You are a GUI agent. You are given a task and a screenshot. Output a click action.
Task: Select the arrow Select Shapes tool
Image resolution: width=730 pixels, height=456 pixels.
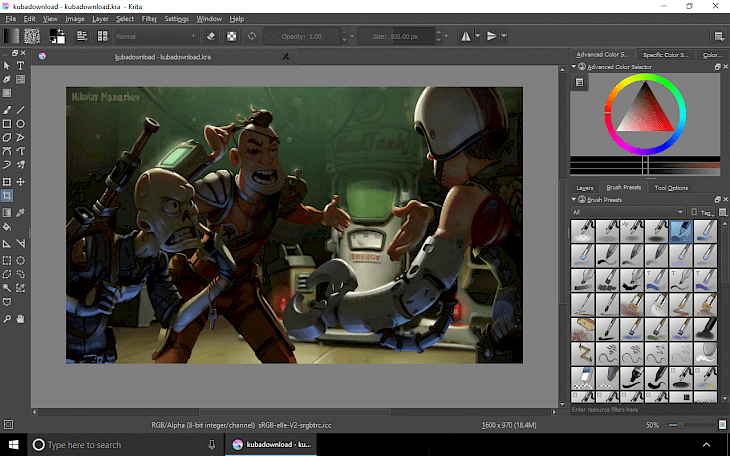tap(7, 66)
